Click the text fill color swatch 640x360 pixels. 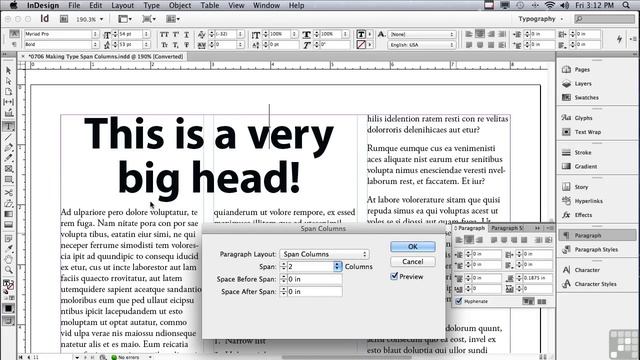click(361, 34)
